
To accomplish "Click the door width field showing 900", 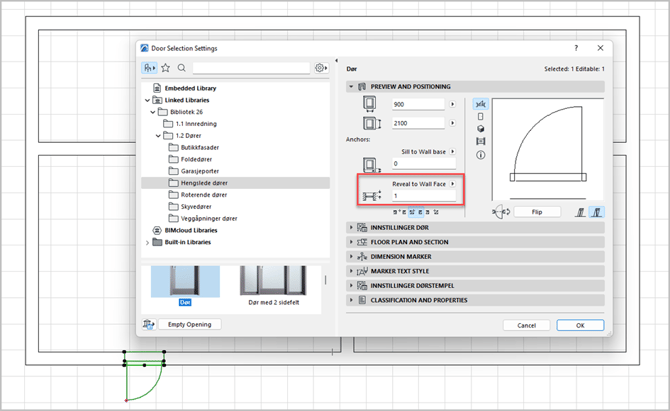I will (418, 104).
